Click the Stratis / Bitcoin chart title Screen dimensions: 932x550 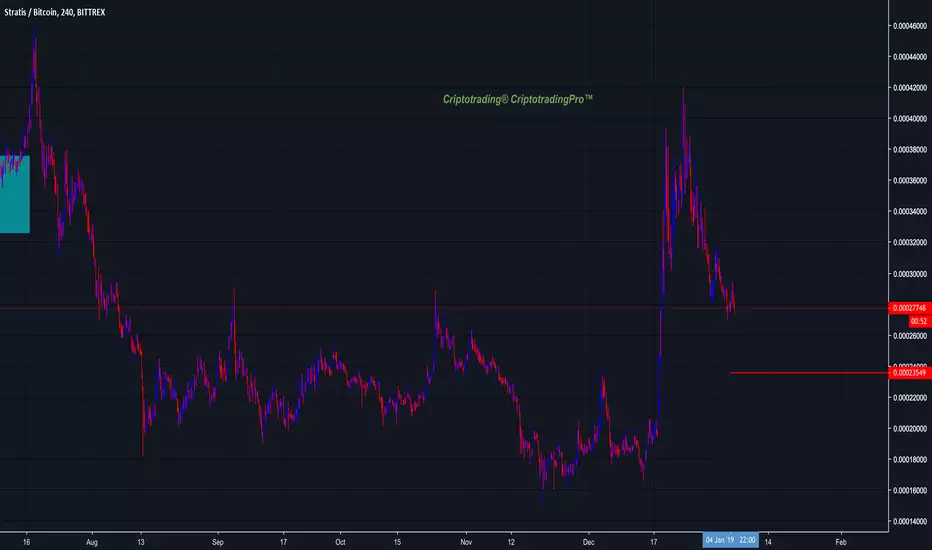[55, 12]
